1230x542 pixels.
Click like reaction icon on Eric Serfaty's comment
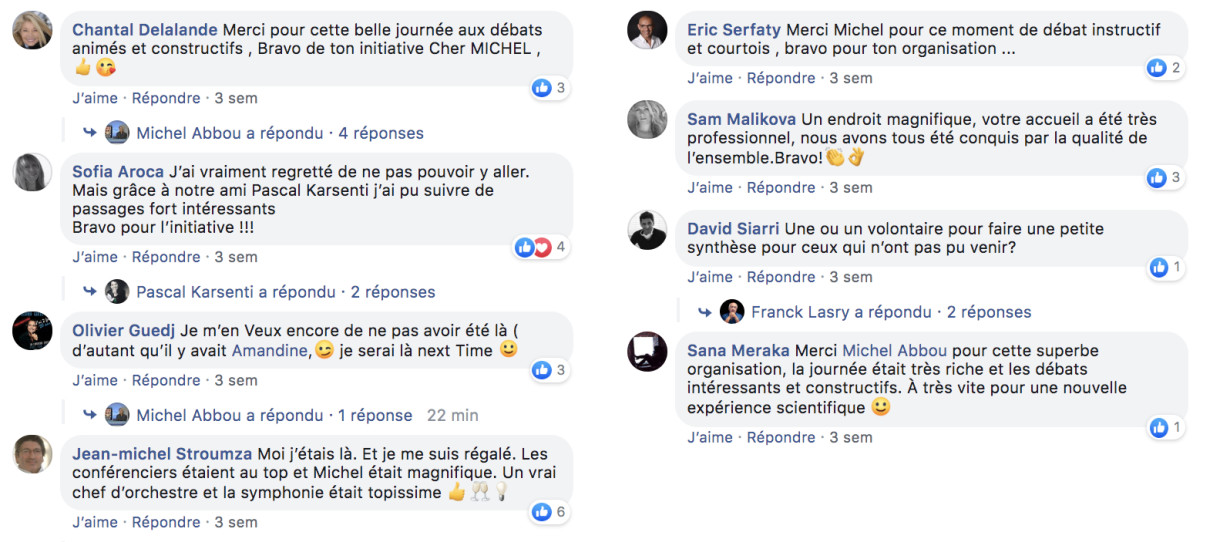point(1157,68)
